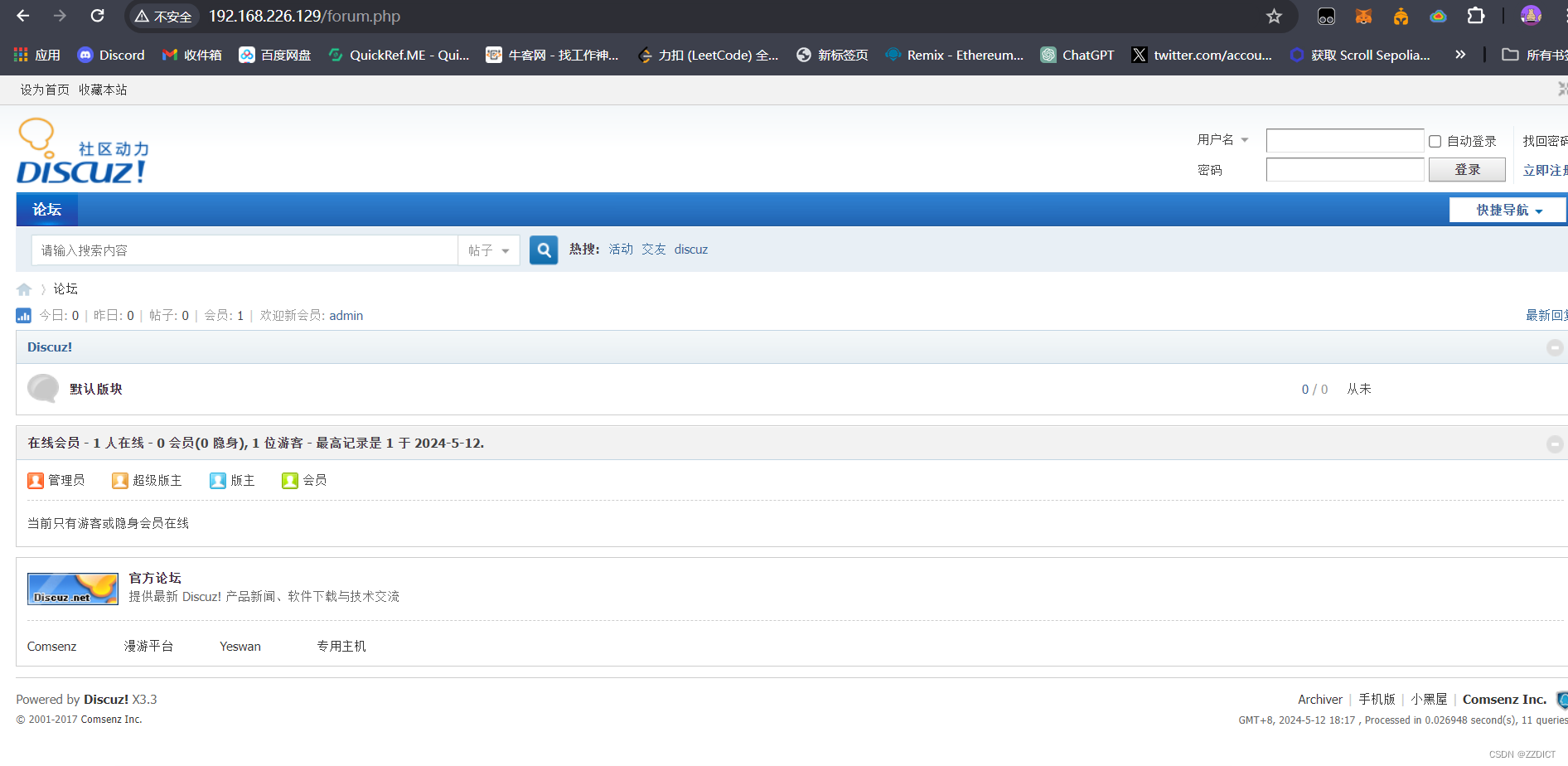Image resolution: width=1568 pixels, height=766 pixels.
Task: Click the blue search magnifier button
Action: [x=544, y=250]
